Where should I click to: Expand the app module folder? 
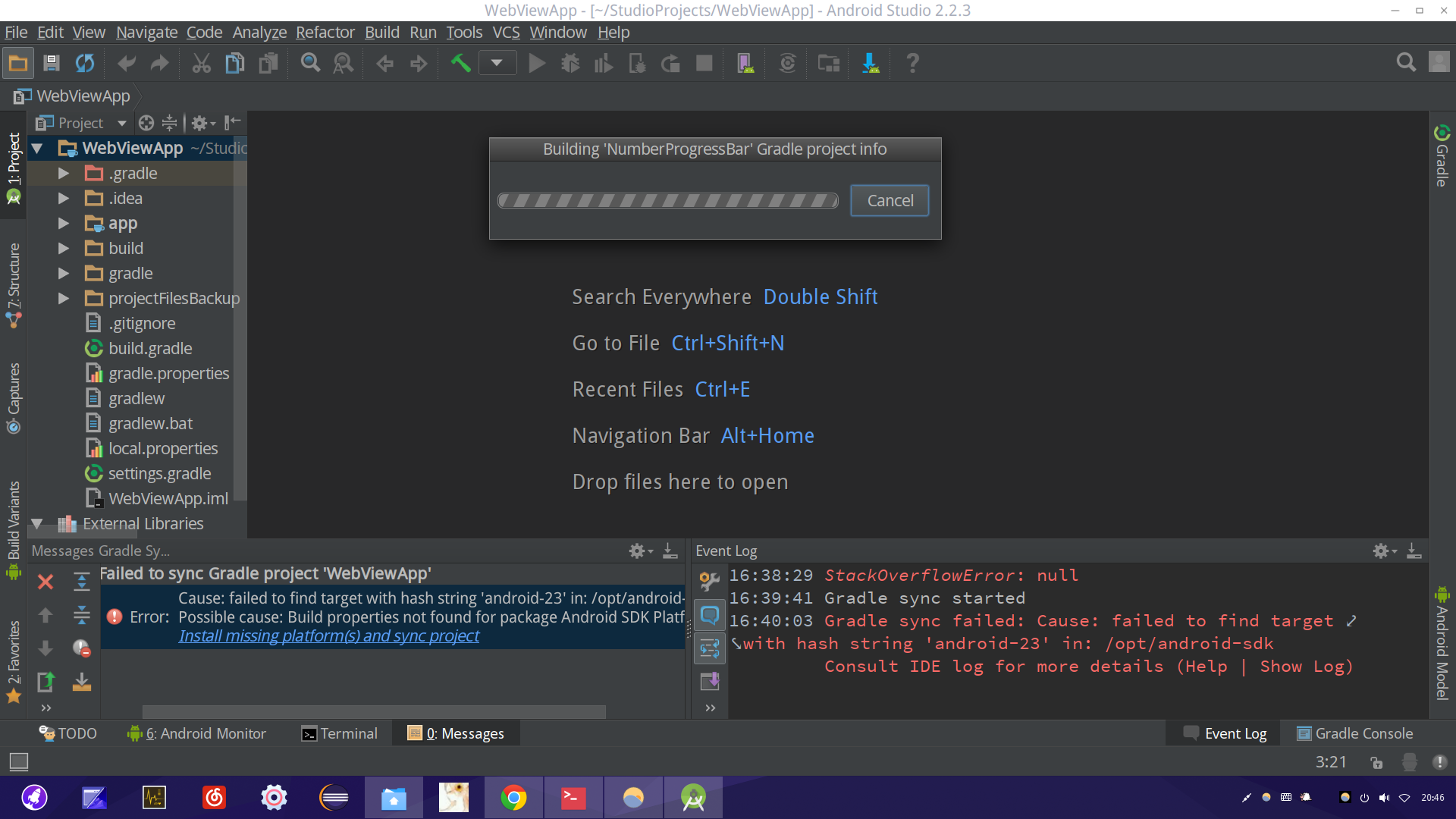pos(64,224)
